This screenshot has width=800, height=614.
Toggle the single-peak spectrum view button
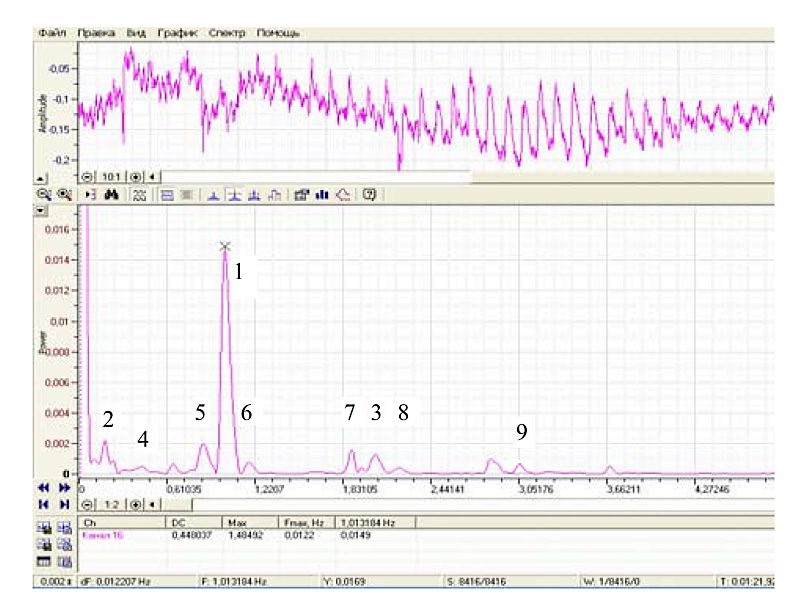coord(213,195)
